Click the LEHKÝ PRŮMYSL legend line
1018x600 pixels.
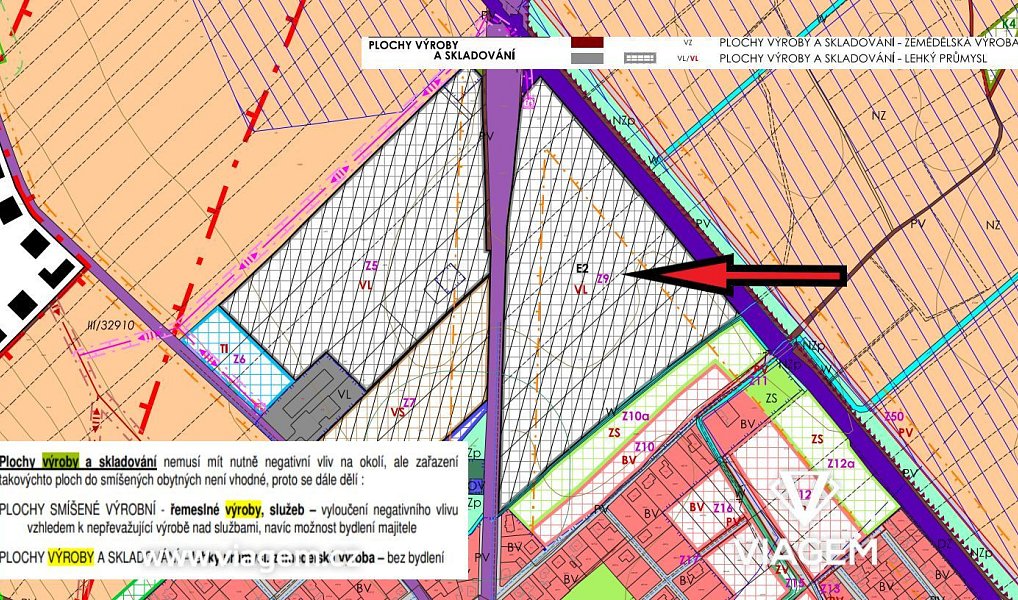(853, 58)
